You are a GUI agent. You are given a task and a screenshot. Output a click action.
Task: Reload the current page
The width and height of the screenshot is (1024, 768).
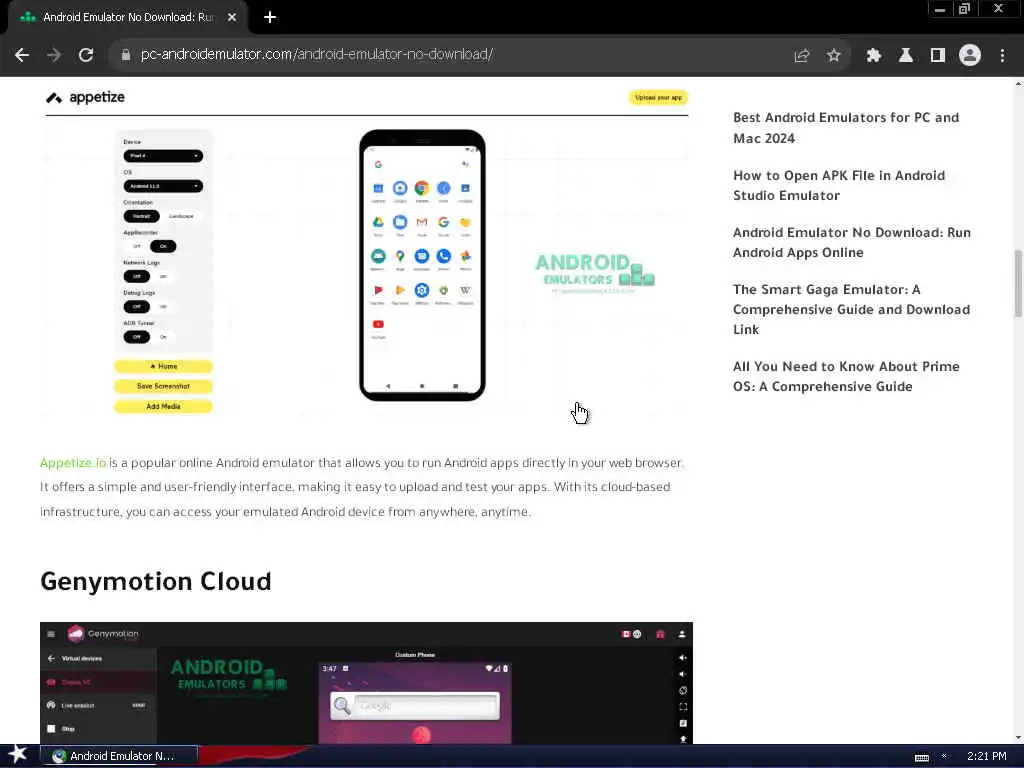coord(86,56)
